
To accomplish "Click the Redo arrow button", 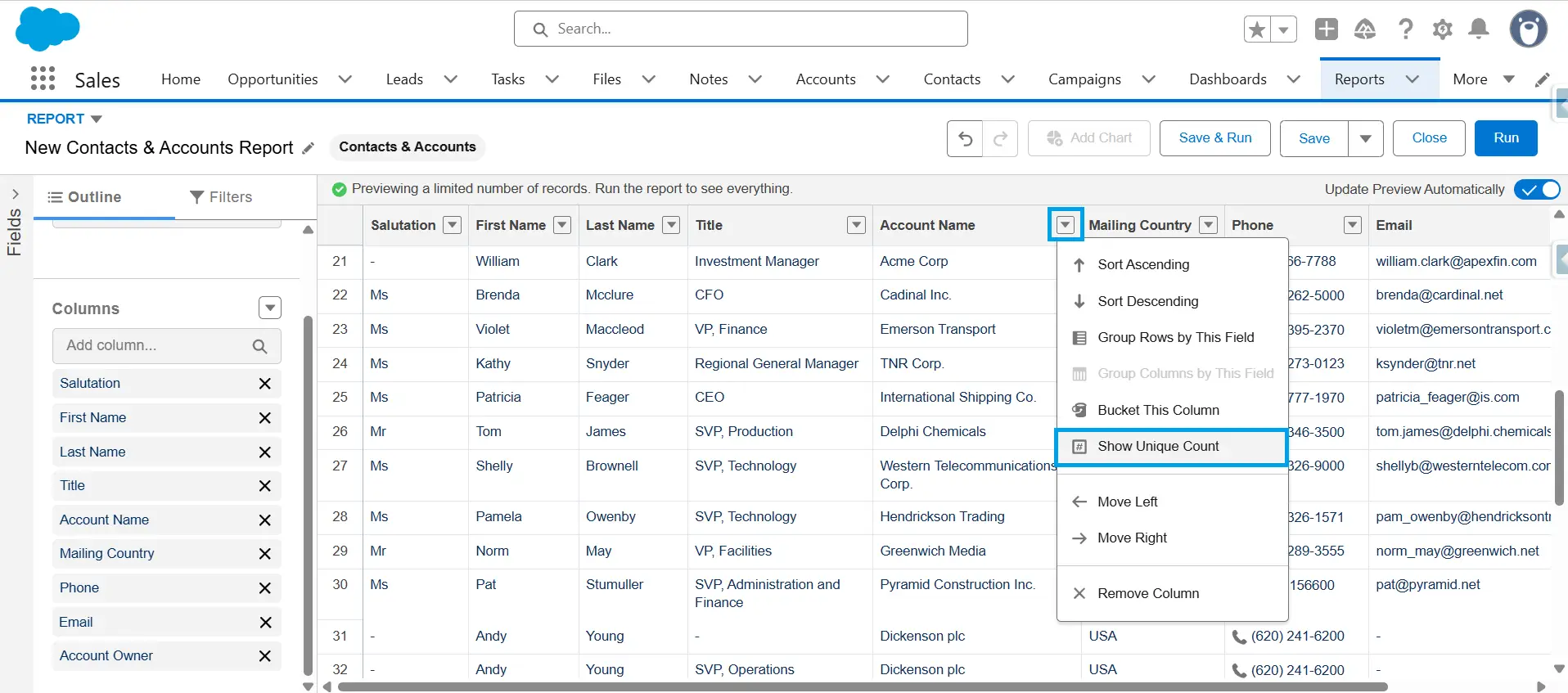I will coord(1000,138).
